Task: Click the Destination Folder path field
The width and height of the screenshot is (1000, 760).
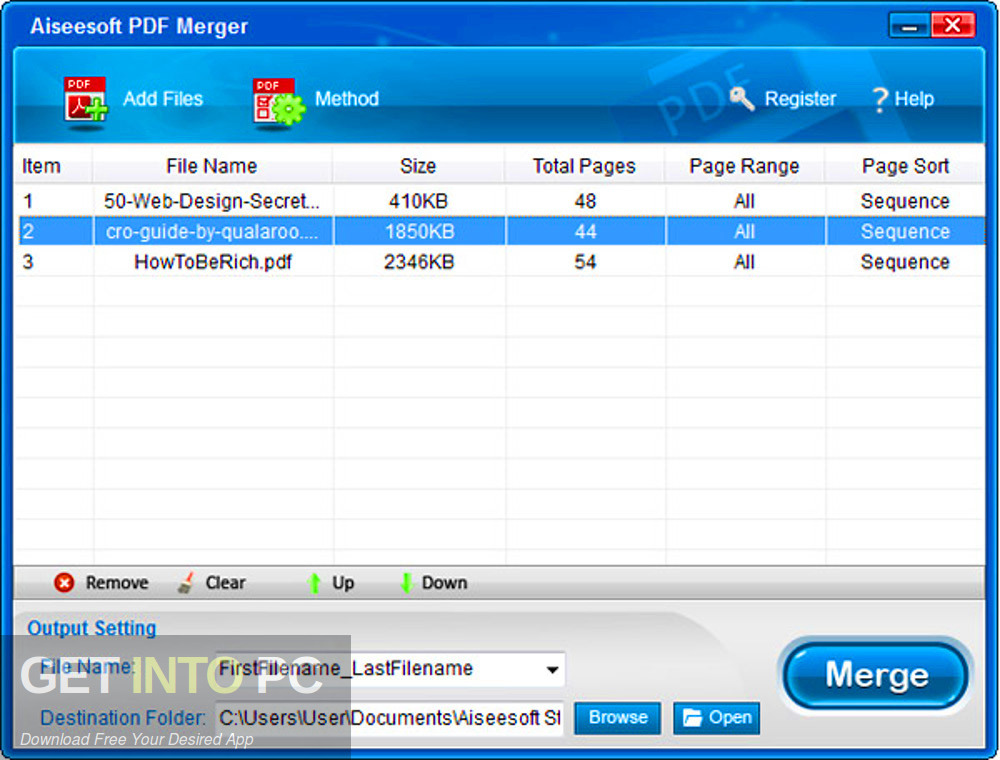Action: [x=390, y=718]
